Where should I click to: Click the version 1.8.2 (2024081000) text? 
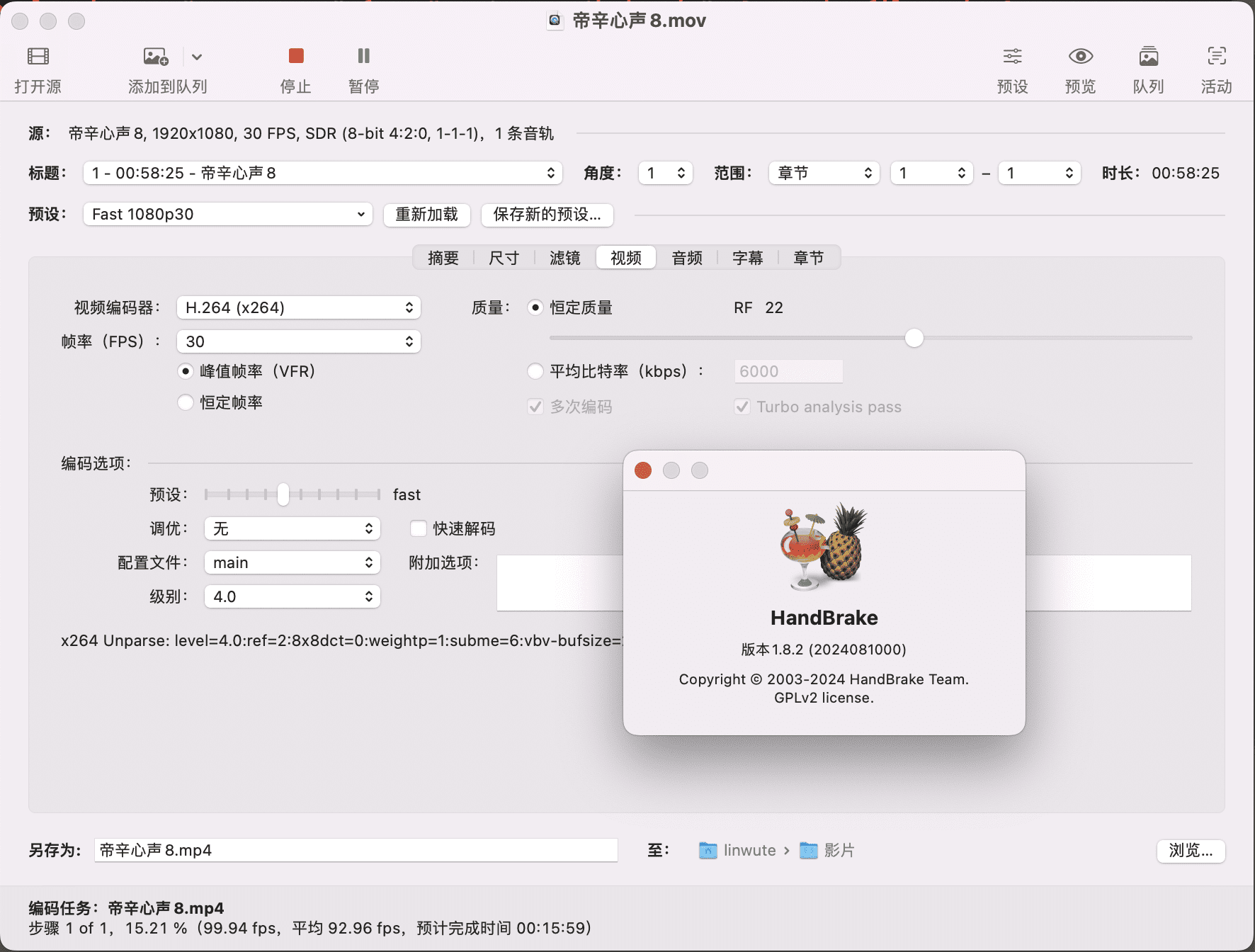824,650
